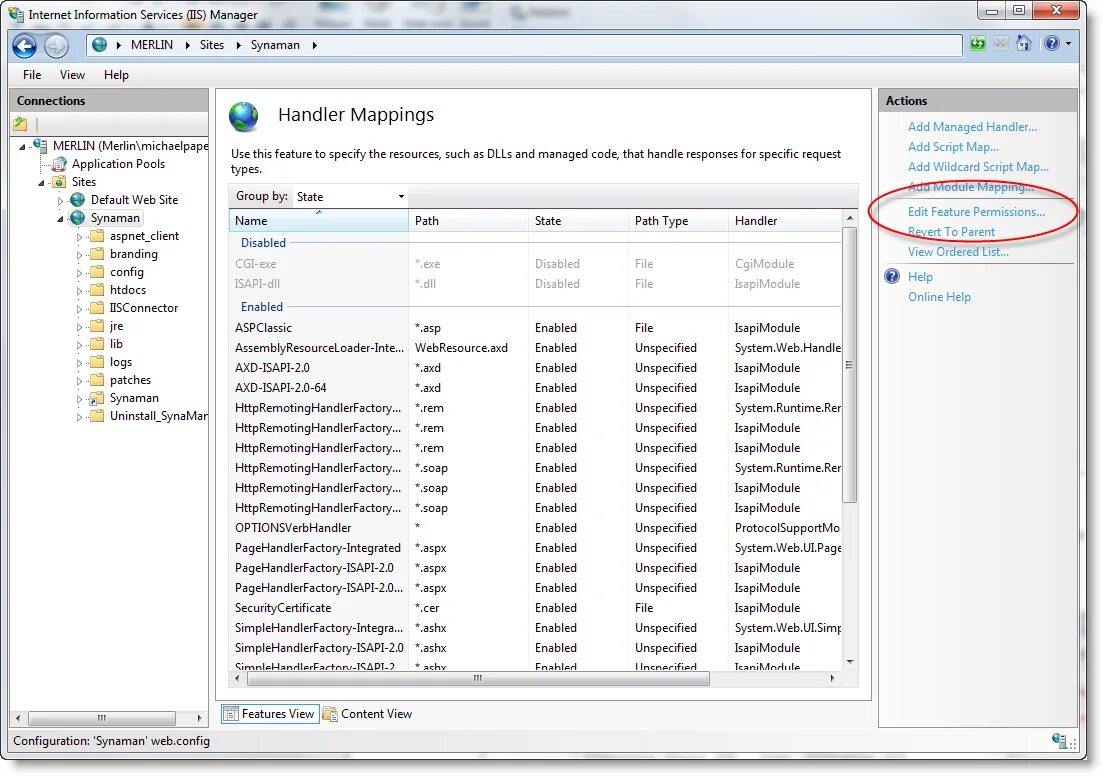1103x776 pixels.
Task: Click the Create New Connection icon in Connections
Action: point(20,125)
